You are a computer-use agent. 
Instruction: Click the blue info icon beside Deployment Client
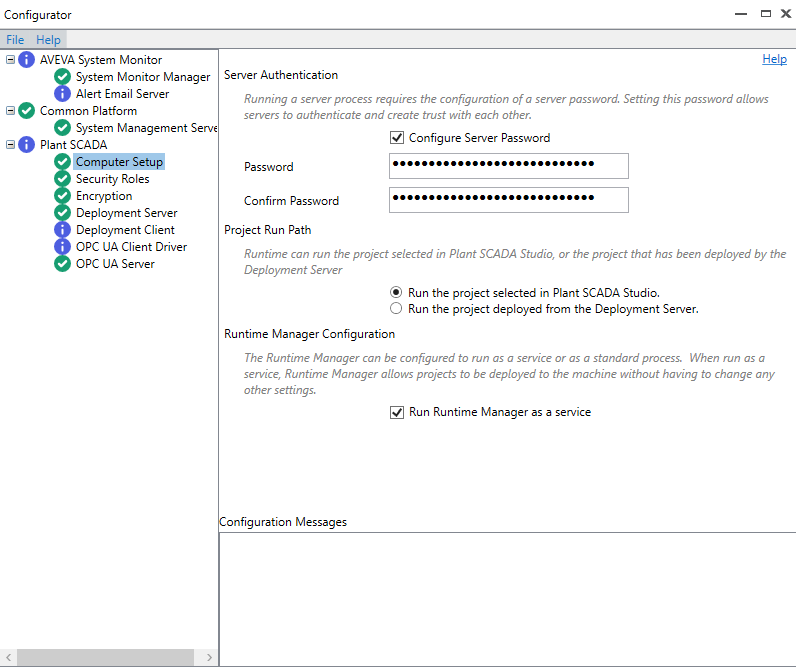pyautogui.click(x=63, y=230)
